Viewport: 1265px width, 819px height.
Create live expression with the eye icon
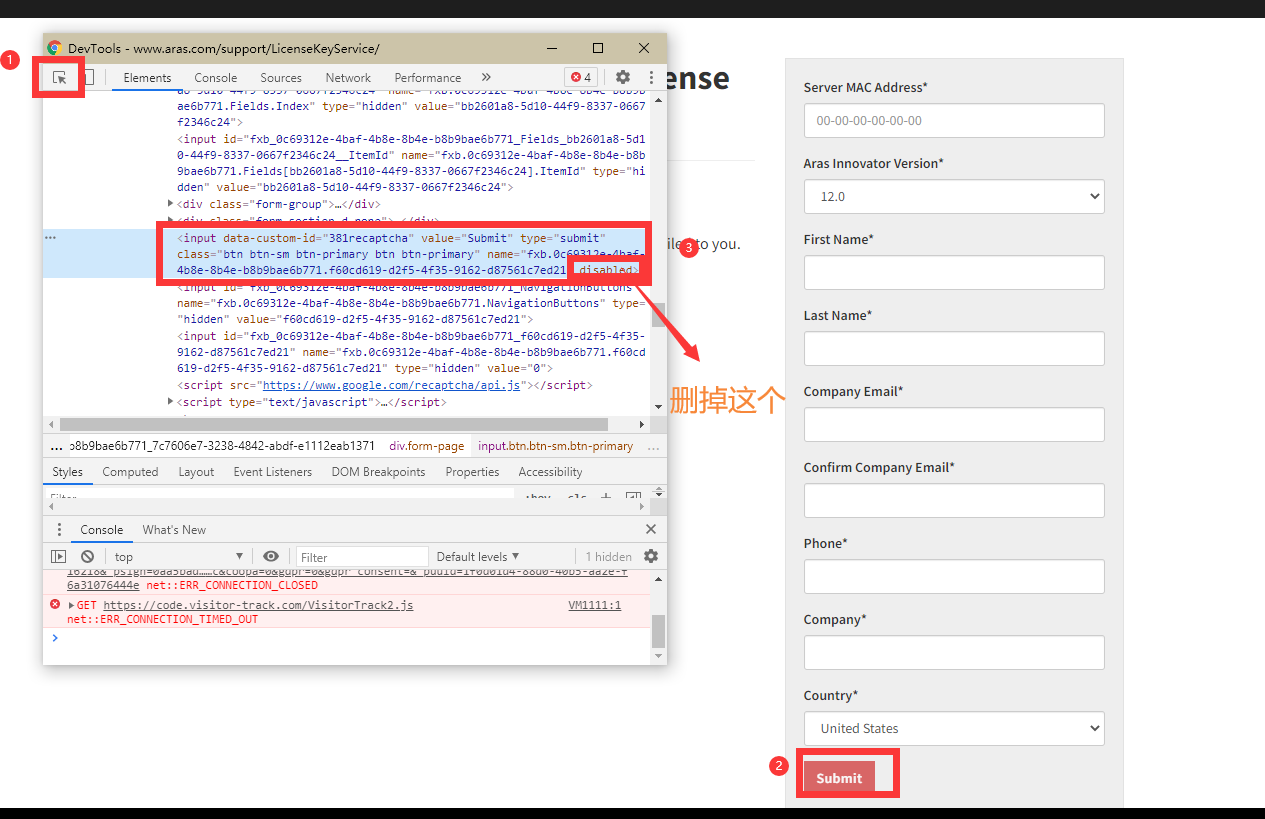271,556
